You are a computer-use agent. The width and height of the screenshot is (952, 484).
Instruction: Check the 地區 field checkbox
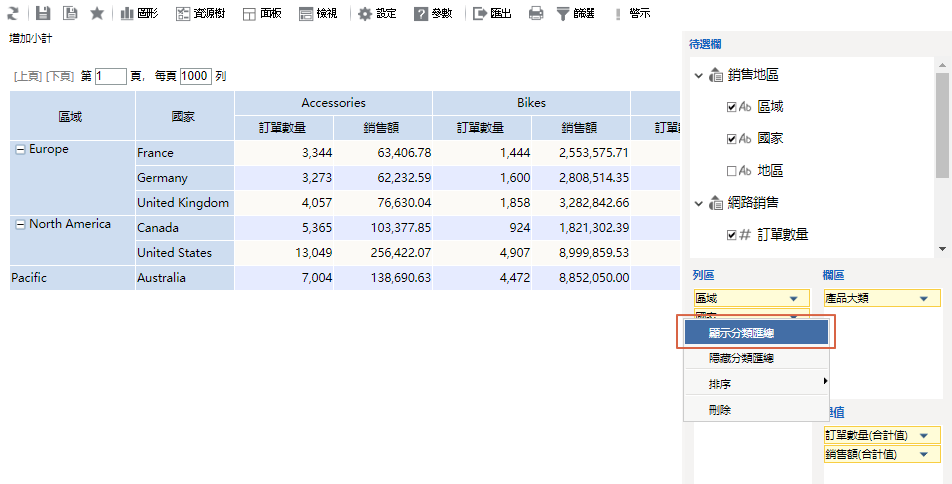[732, 171]
